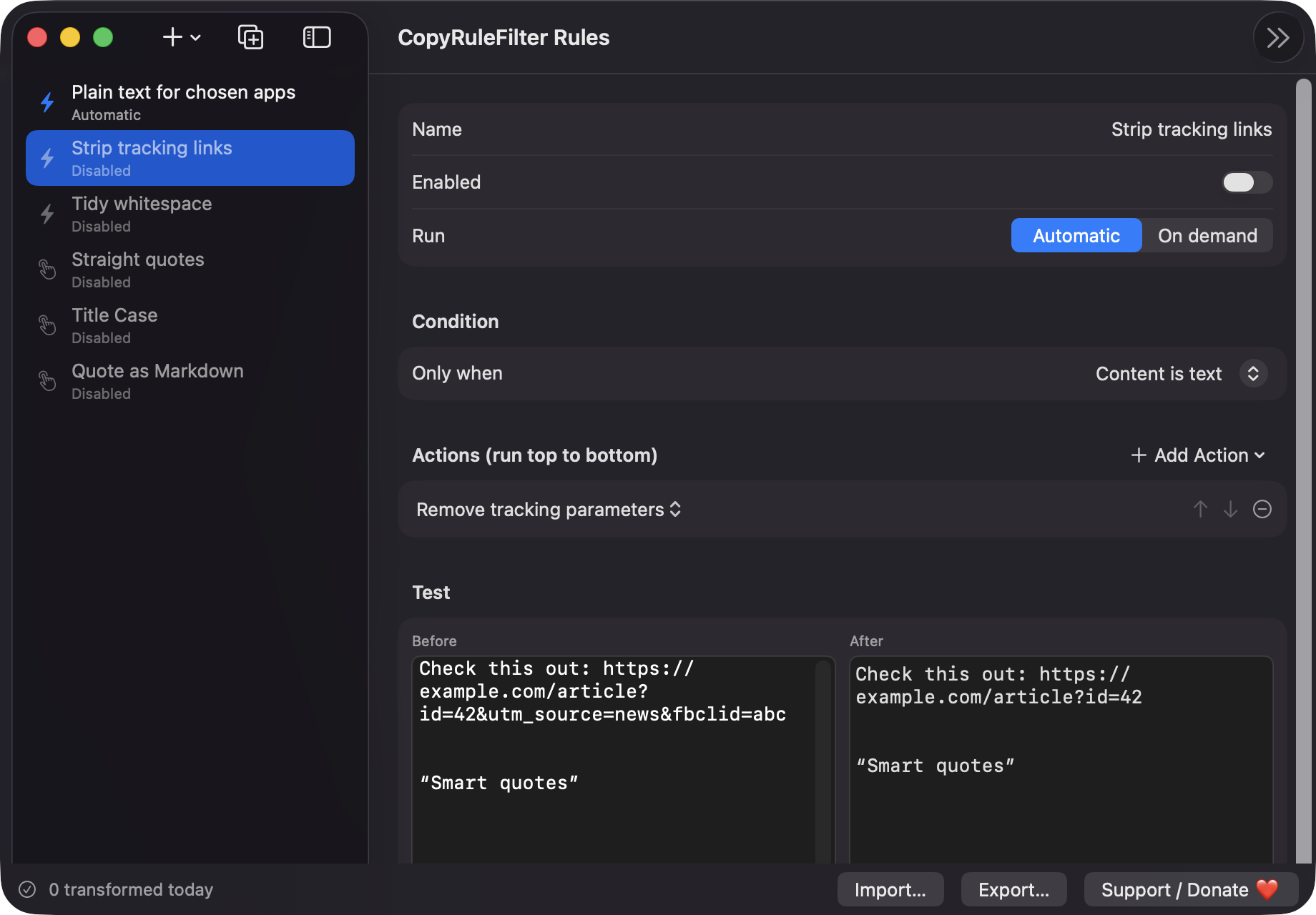Image resolution: width=1316 pixels, height=915 pixels.
Task: Toggle the Enabled switch
Action: click(1247, 182)
